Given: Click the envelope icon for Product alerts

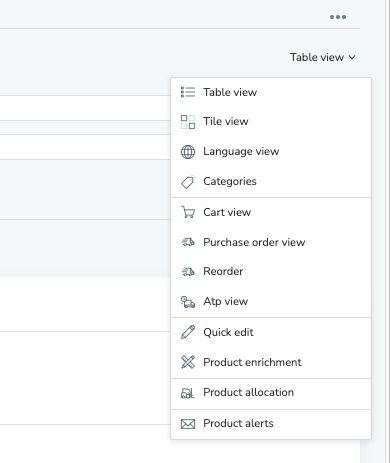Looking at the screenshot, I should coord(188,424).
